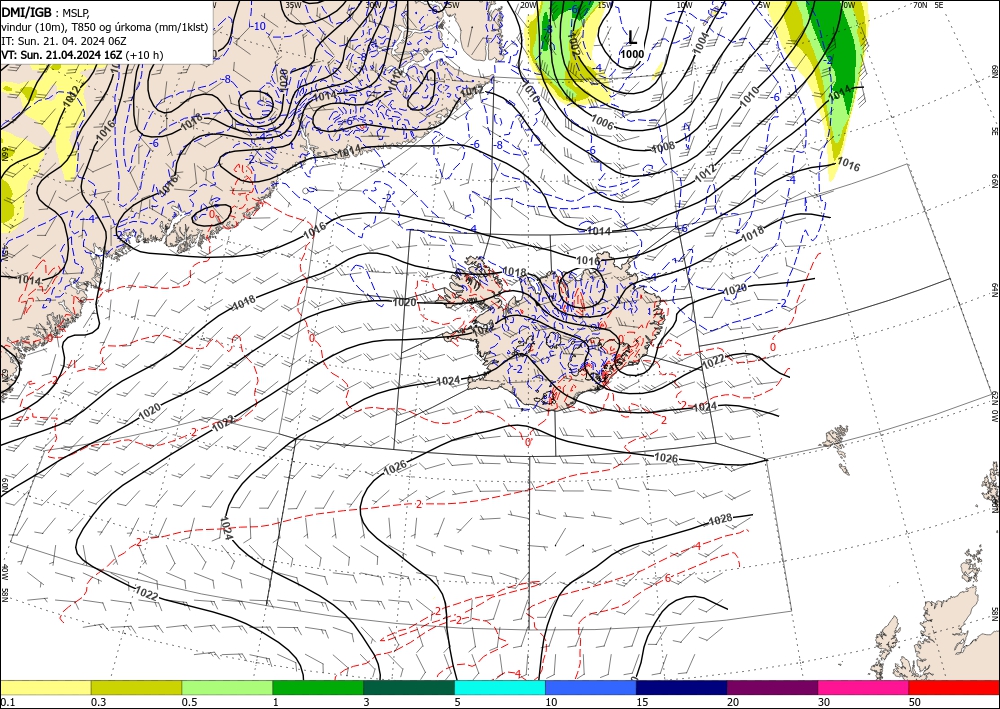Image resolution: width=1000 pixels, height=709 pixels.
Task: Click the '20W' longitude label at the top
Action: pos(528,5)
